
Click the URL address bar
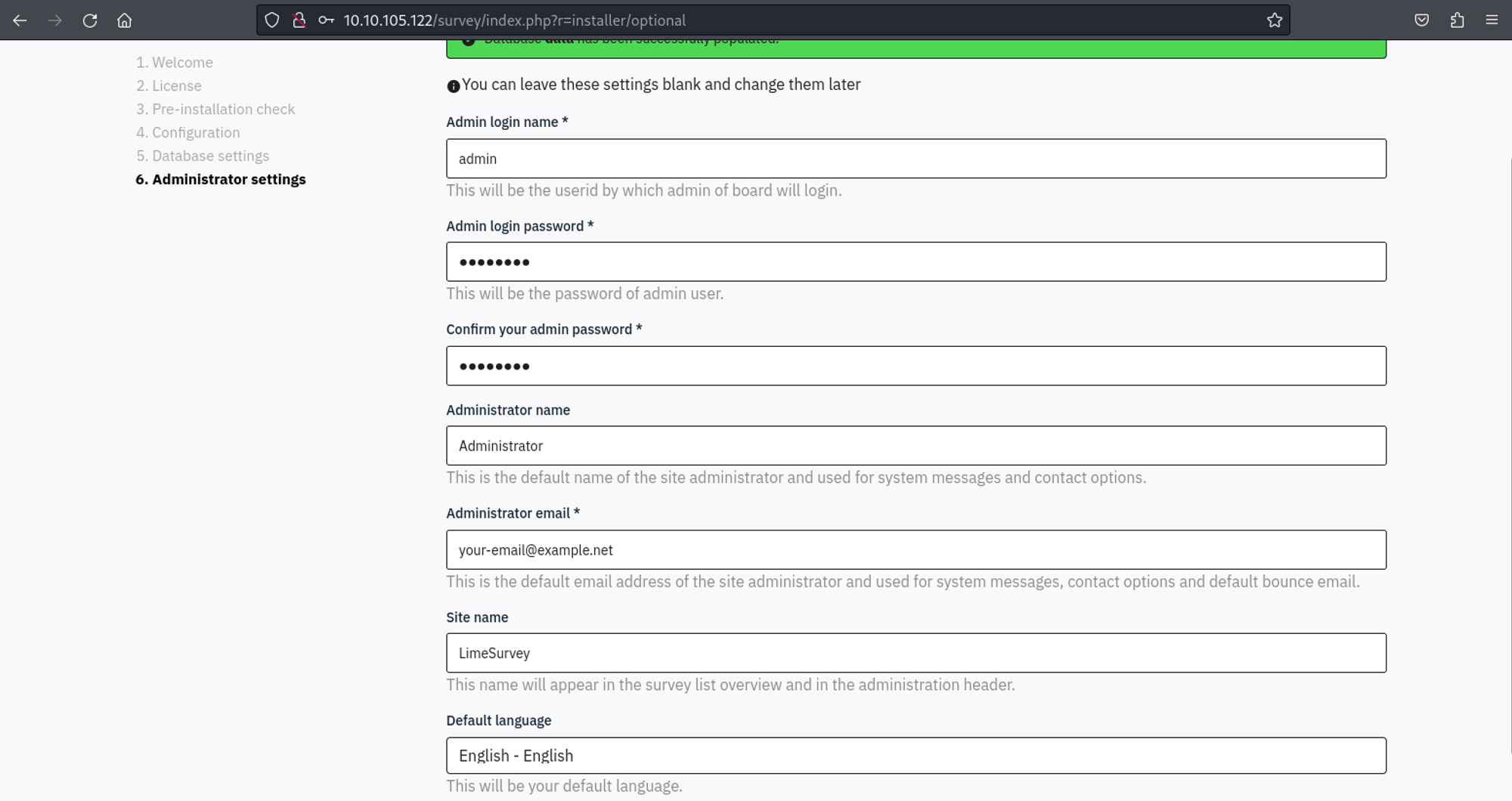click(756, 20)
